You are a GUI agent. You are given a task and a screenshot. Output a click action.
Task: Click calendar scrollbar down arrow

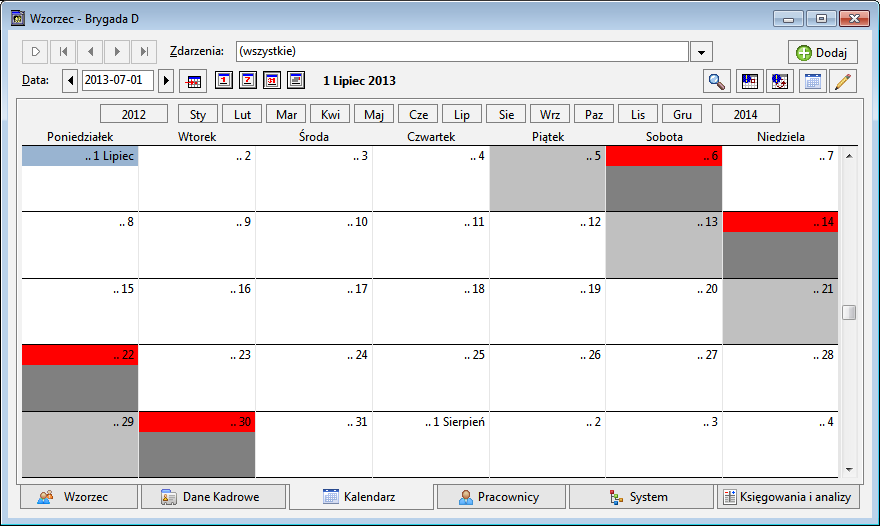click(849, 469)
